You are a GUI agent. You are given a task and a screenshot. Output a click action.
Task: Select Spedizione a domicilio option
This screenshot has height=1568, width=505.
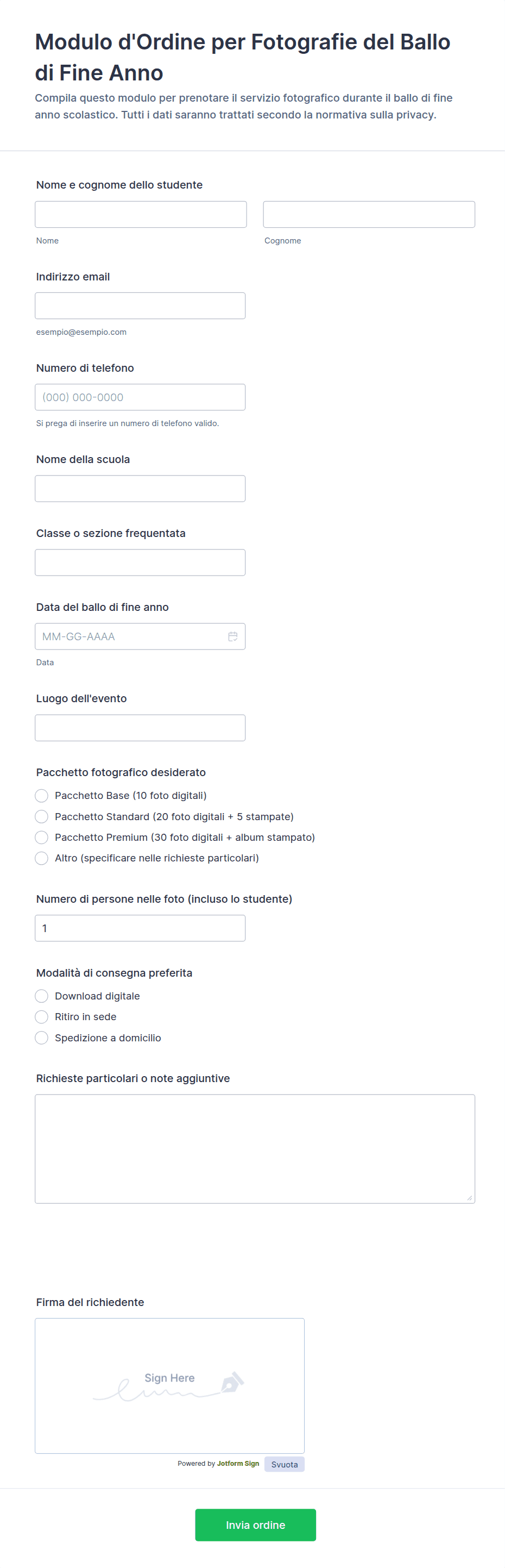click(42, 1038)
